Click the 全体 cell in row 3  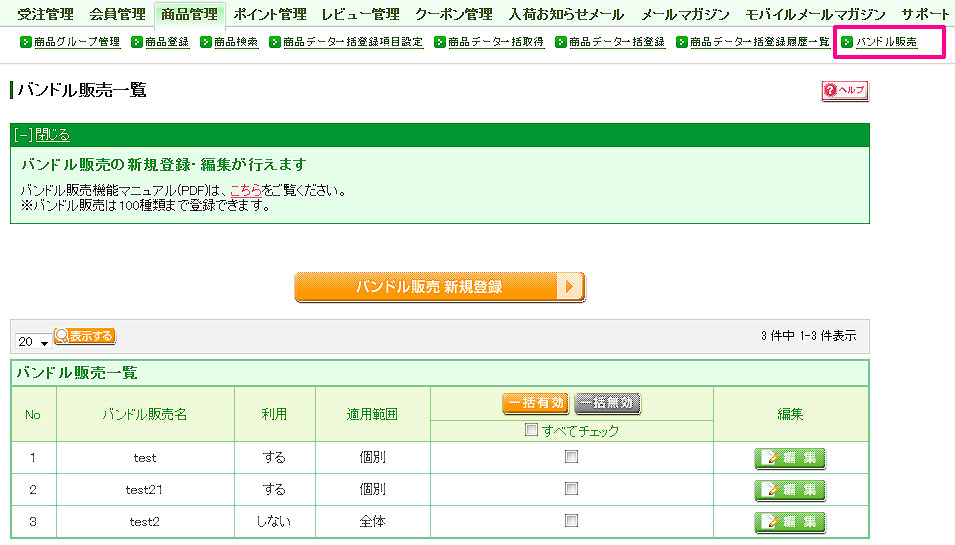coord(372,522)
